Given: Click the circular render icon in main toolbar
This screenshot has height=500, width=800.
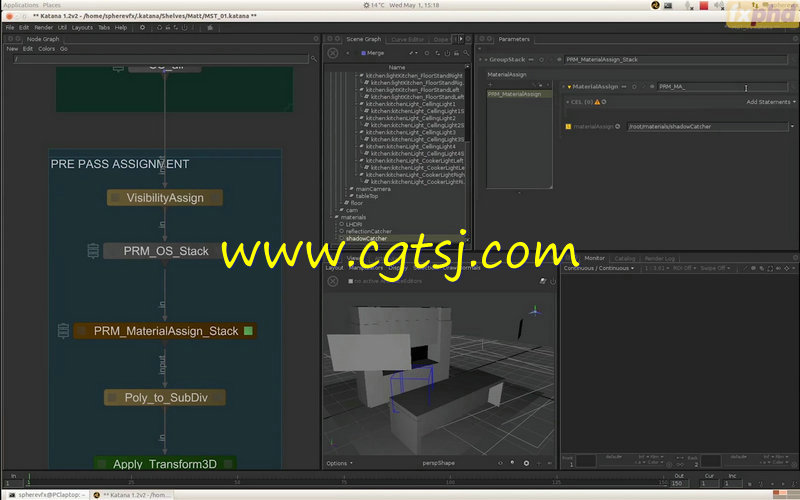Looking at the screenshot, I should (159, 28).
